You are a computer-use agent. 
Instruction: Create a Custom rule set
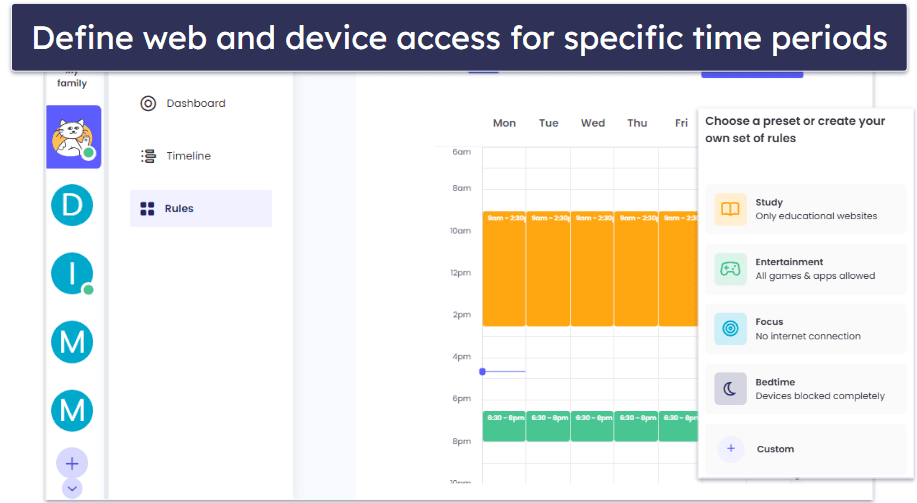click(x=805, y=449)
